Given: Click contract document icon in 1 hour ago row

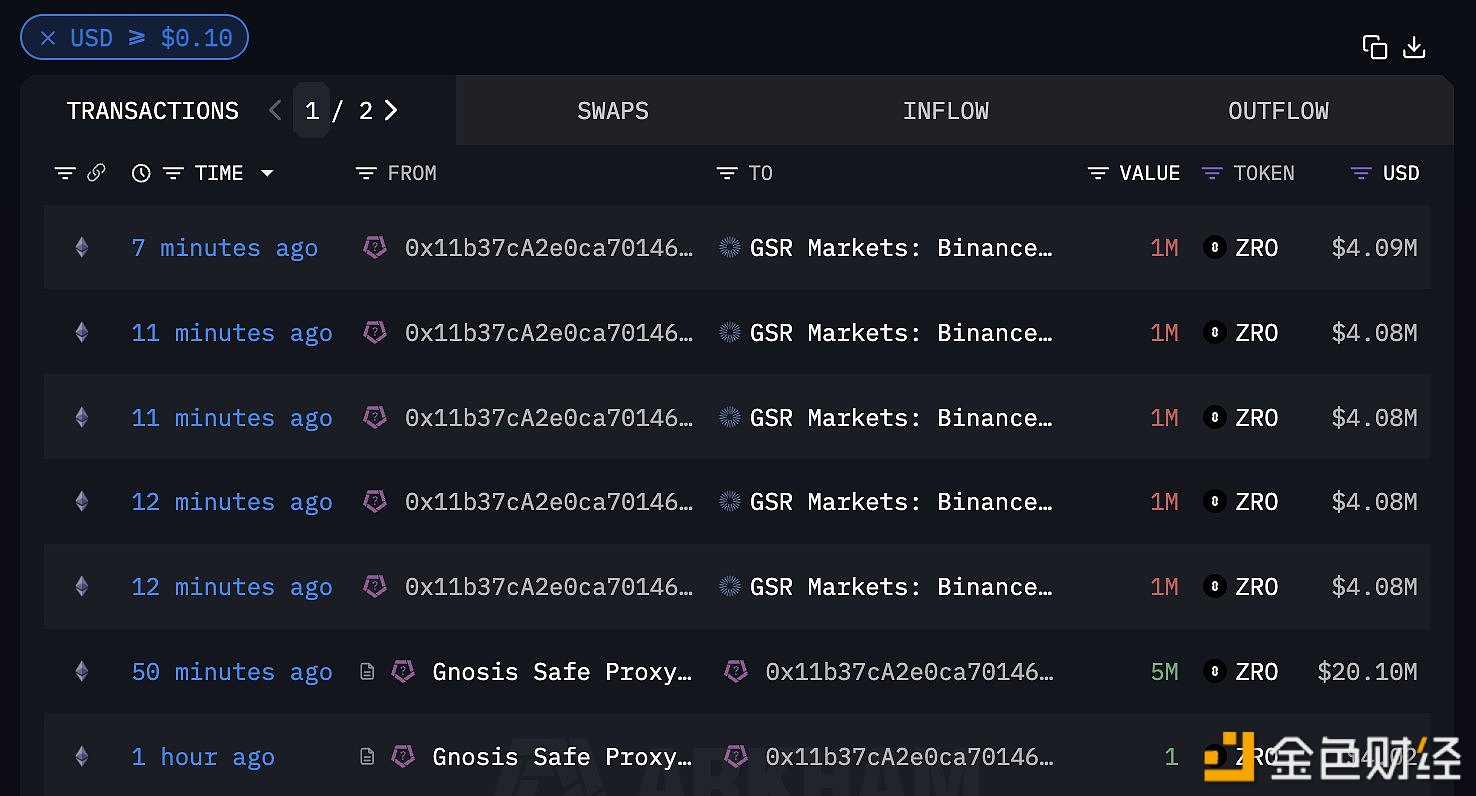Looking at the screenshot, I should coord(368,757).
